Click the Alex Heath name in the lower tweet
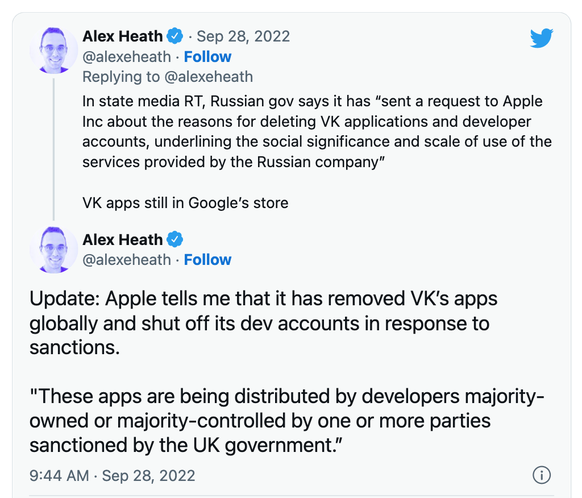 (x=122, y=240)
